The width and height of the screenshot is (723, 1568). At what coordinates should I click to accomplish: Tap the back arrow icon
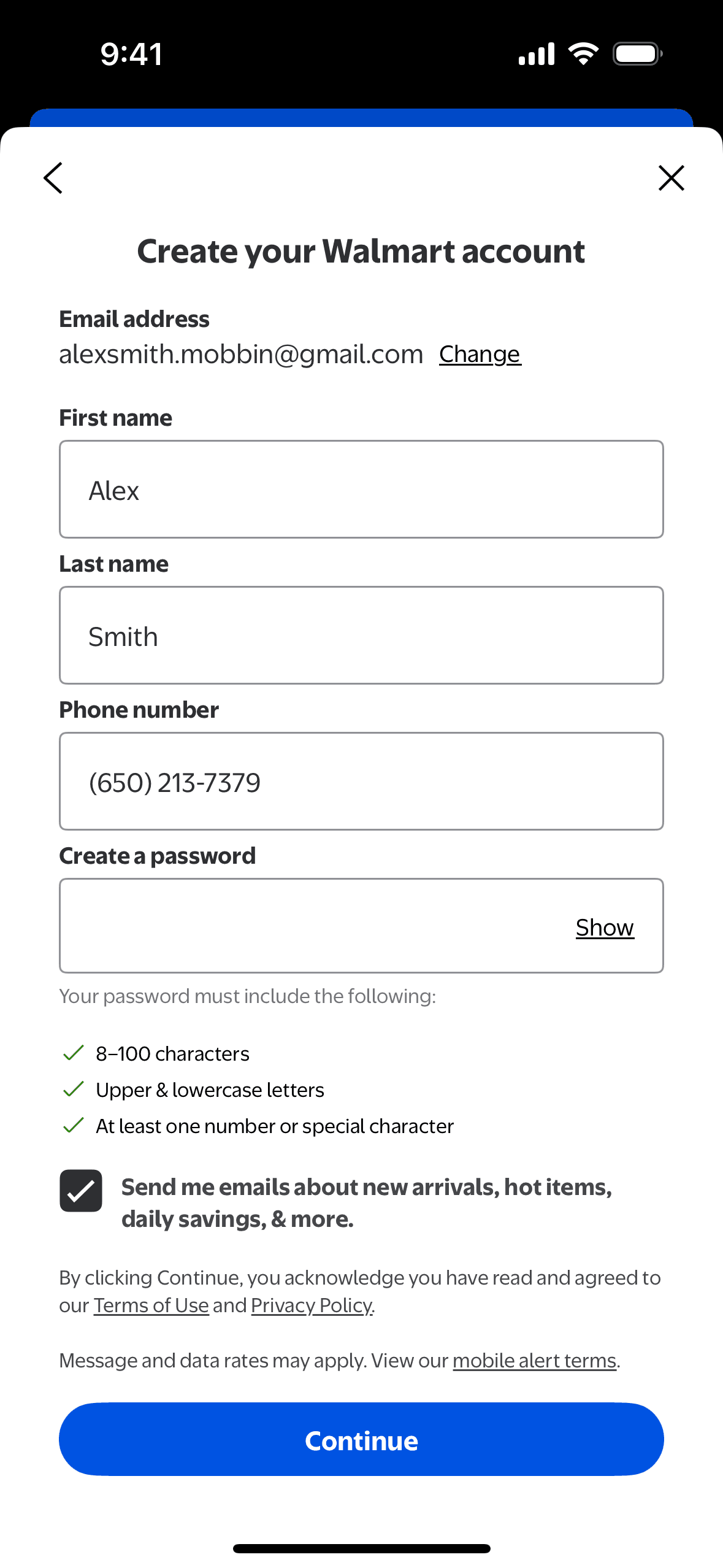coord(53,178)
